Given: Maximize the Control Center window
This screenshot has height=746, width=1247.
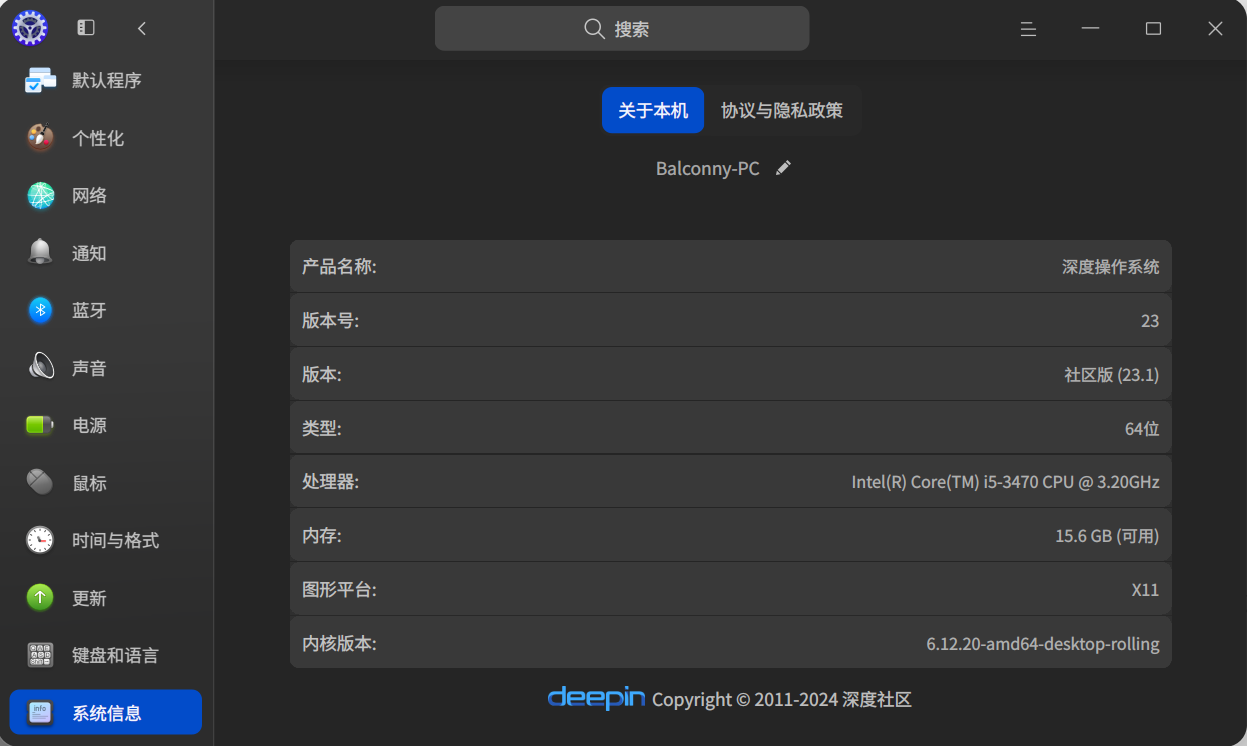Looking at the screenshot, I should (1153, 29).
